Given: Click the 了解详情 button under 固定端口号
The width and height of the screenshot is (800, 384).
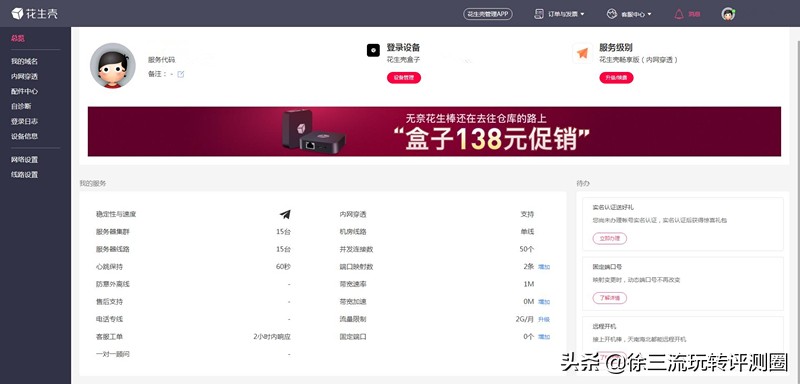Looking at the screenshot, I should (x=610, y=298).
